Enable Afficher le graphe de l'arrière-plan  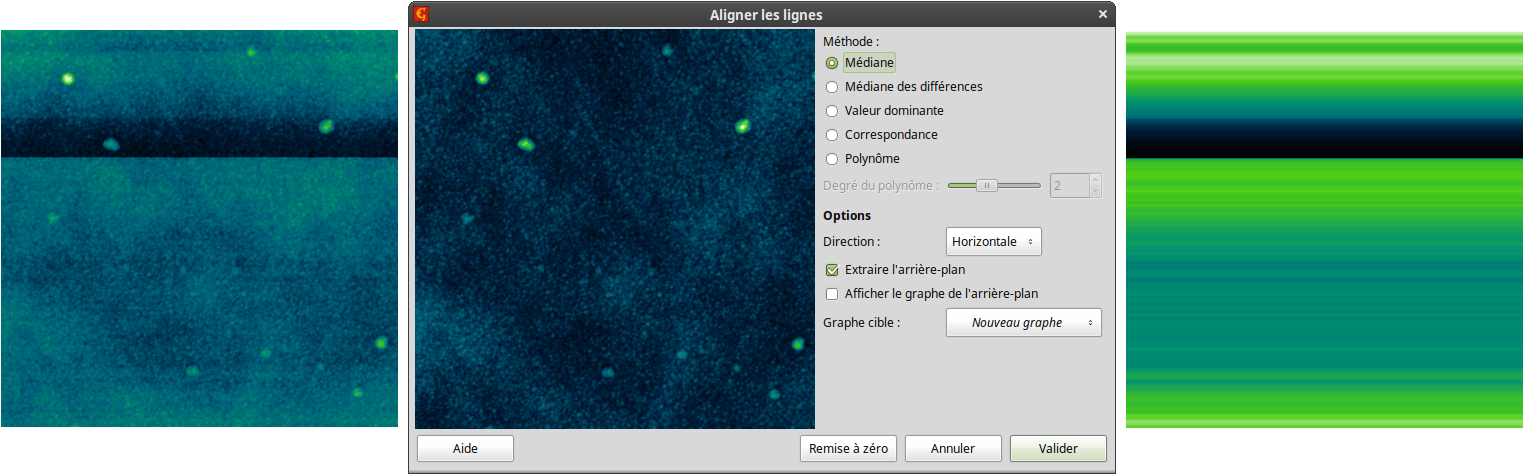point(832,294)
